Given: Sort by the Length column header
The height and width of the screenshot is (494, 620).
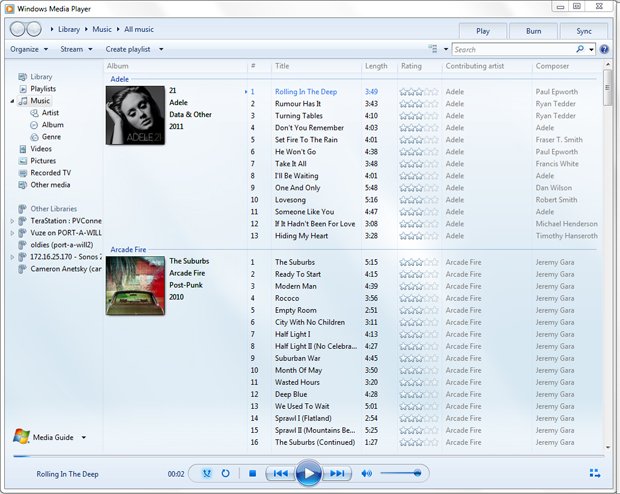Looking at the screenshot, I should 376,66.
